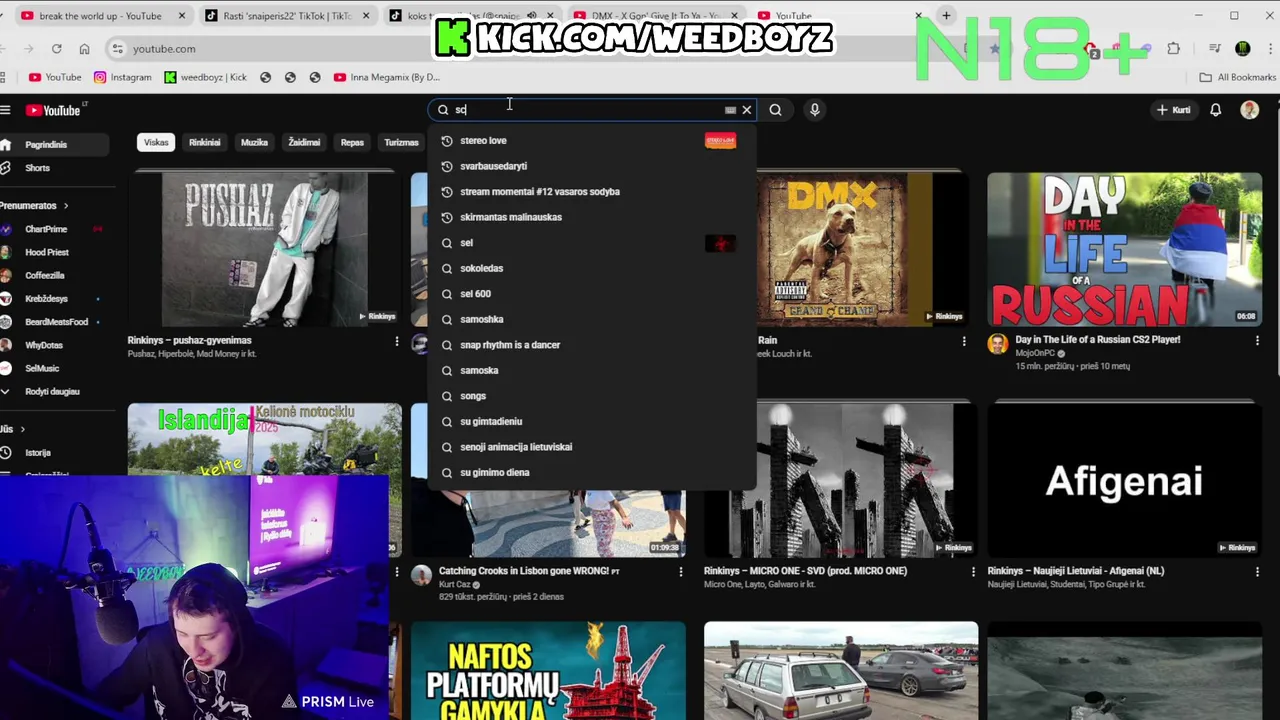Close the 'break the world up' tab
The width and height of the screenshot is (1280, 720).
[182, 16]
